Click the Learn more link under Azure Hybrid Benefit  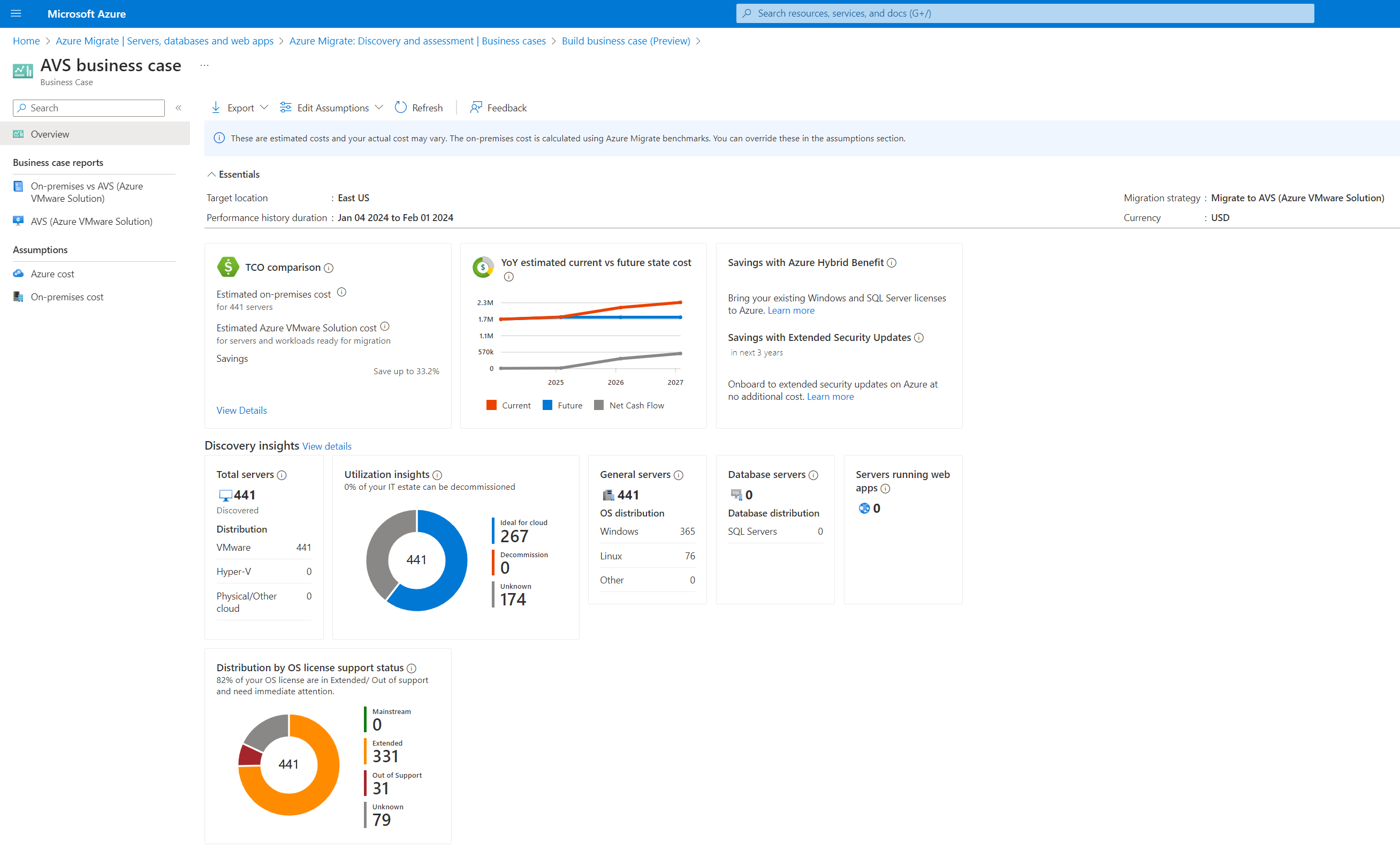789,310
